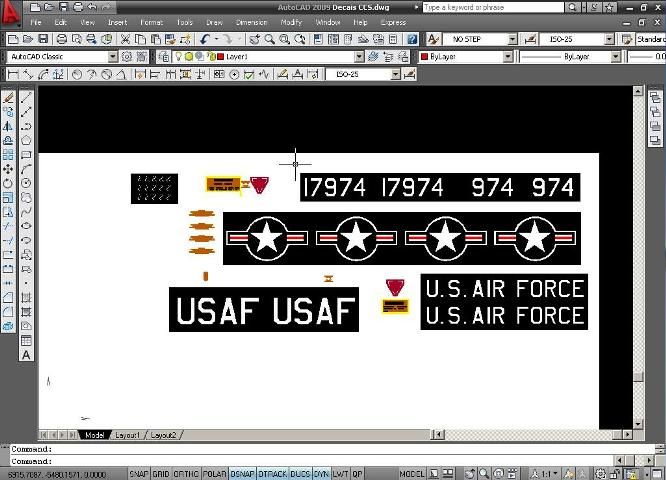Click the Workspace Settings gear icon
The height and width of the screenshot is (480, 666).
[x=127, y=56]
